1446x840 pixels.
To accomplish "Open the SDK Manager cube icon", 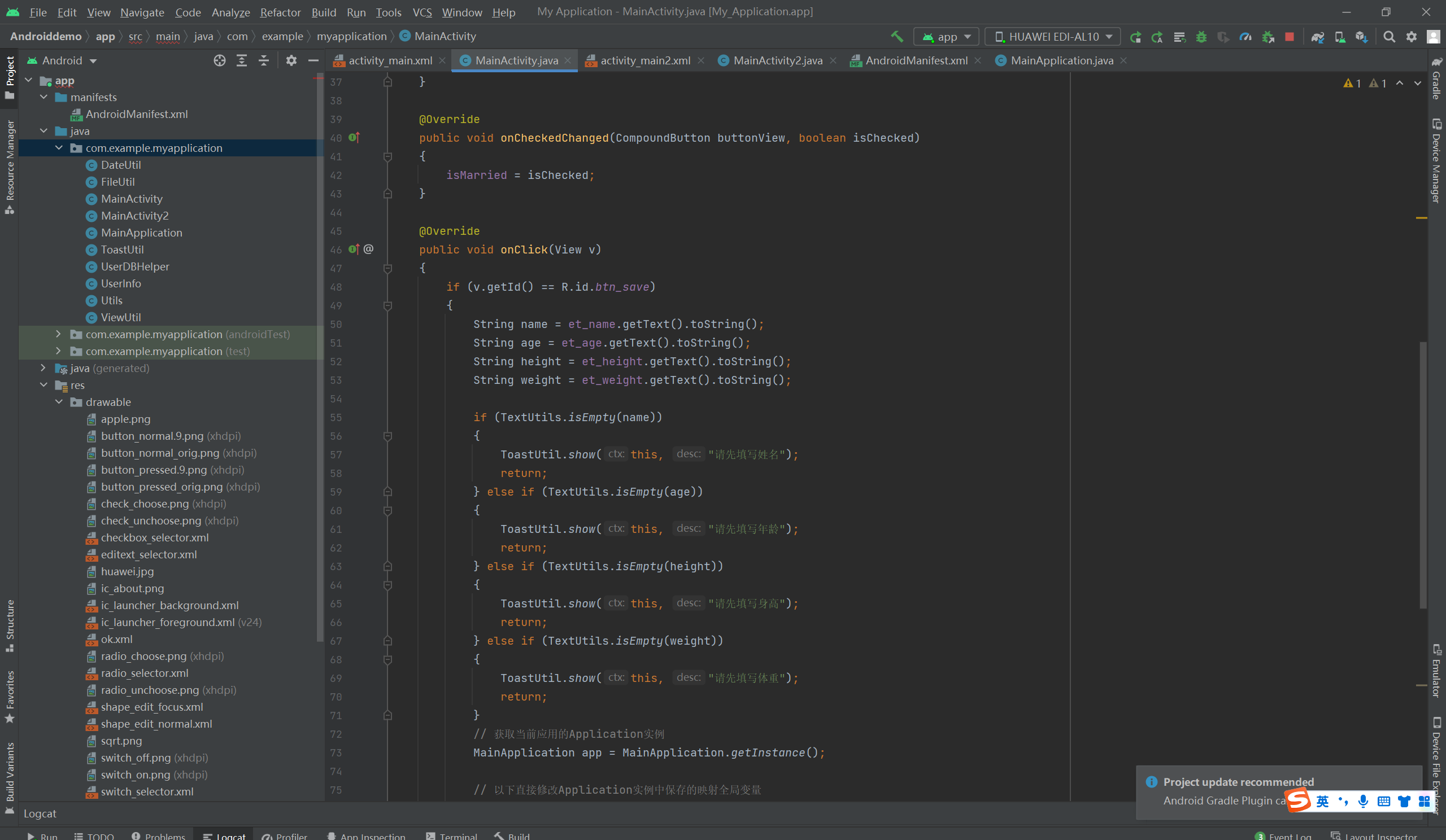I will pyautogui.click(x=1361, y=37).
